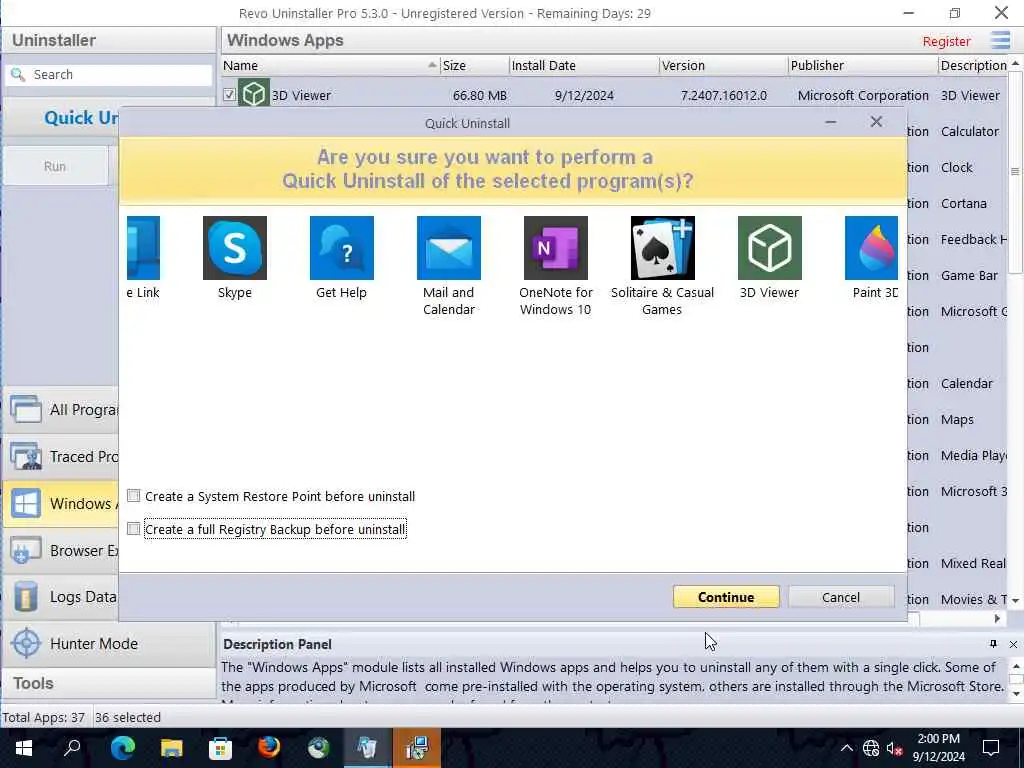Open the notification center icon
The image size is (1024, 768).
(991, 748)
